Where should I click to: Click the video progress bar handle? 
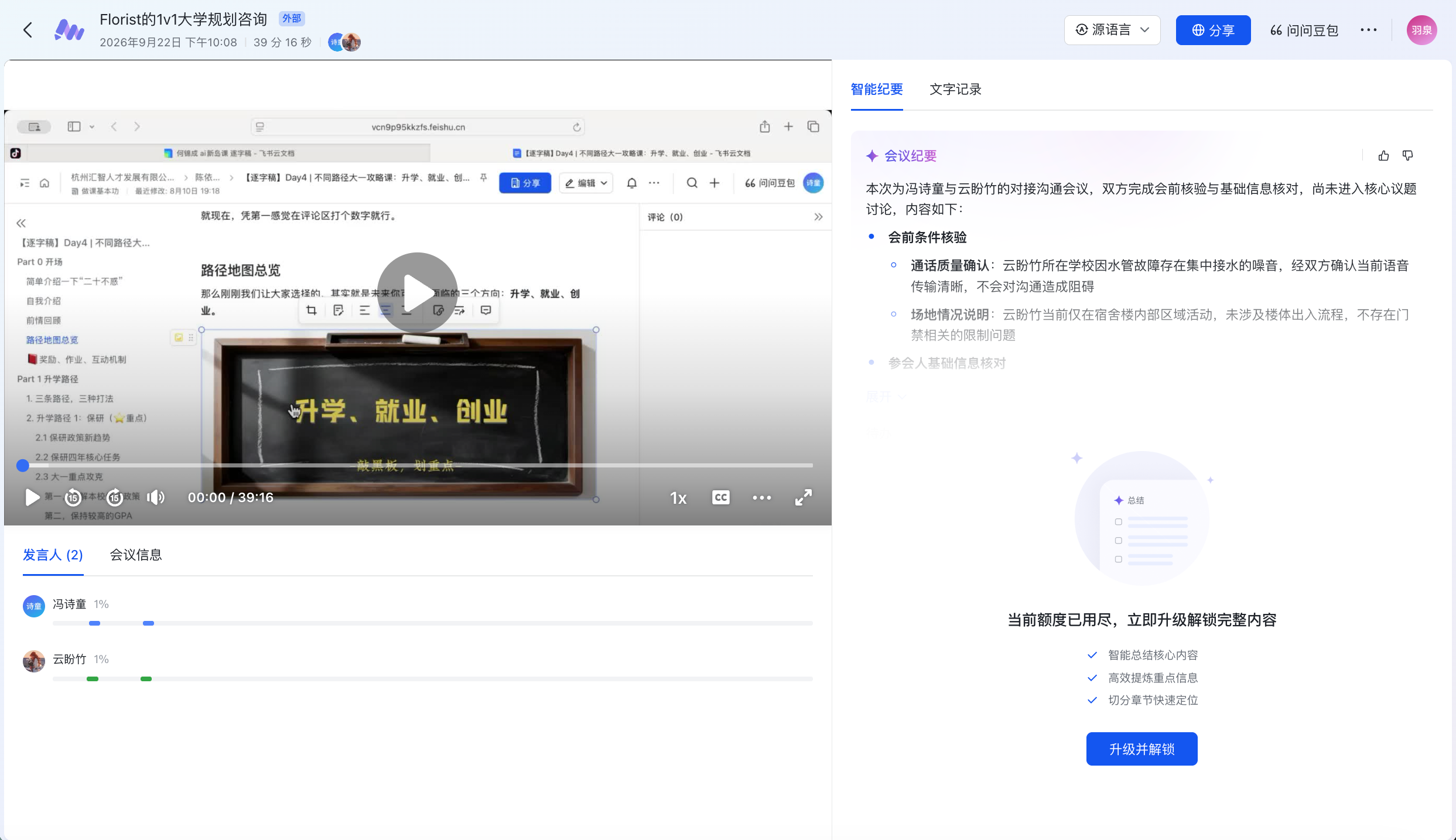[x=23, y=465]
